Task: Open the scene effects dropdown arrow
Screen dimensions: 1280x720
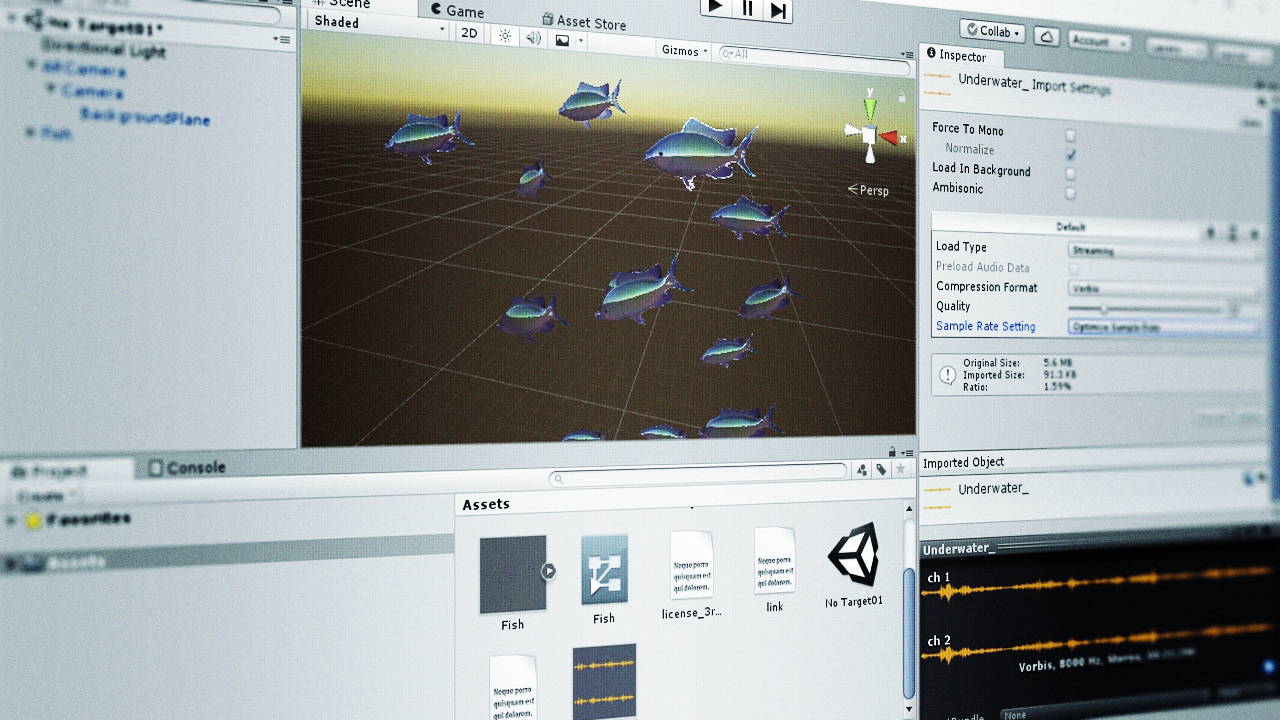Action: (581, 42)
